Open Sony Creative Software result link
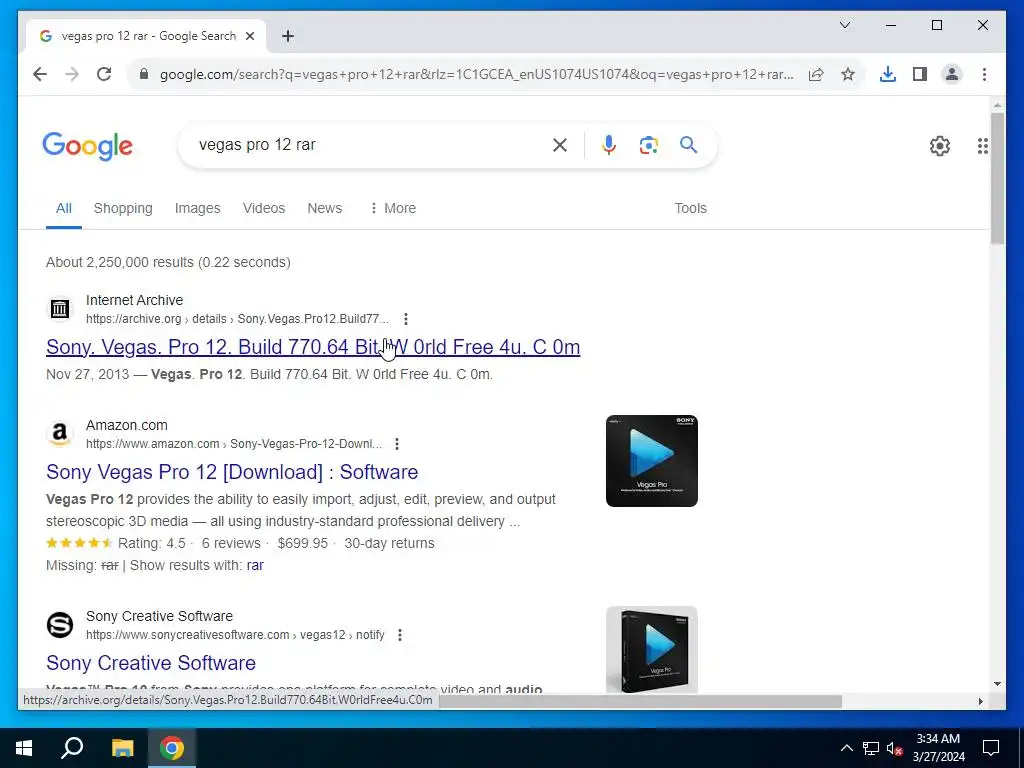Screen dimensions: 1024x768 coord(151,663)
